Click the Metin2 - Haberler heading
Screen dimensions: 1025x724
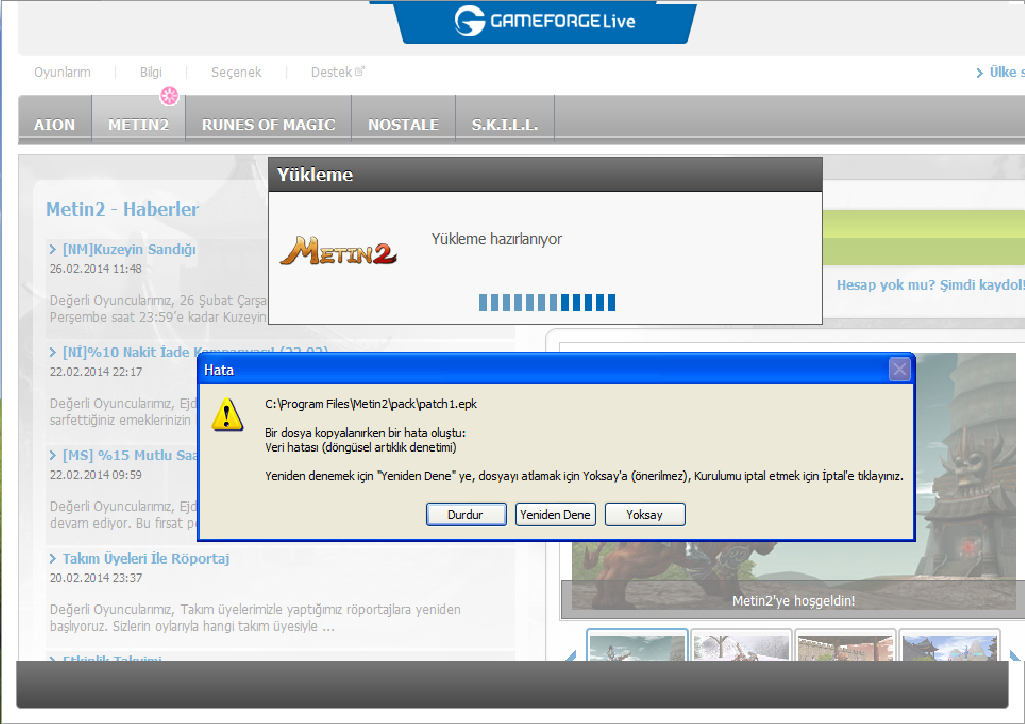[122, 209]
